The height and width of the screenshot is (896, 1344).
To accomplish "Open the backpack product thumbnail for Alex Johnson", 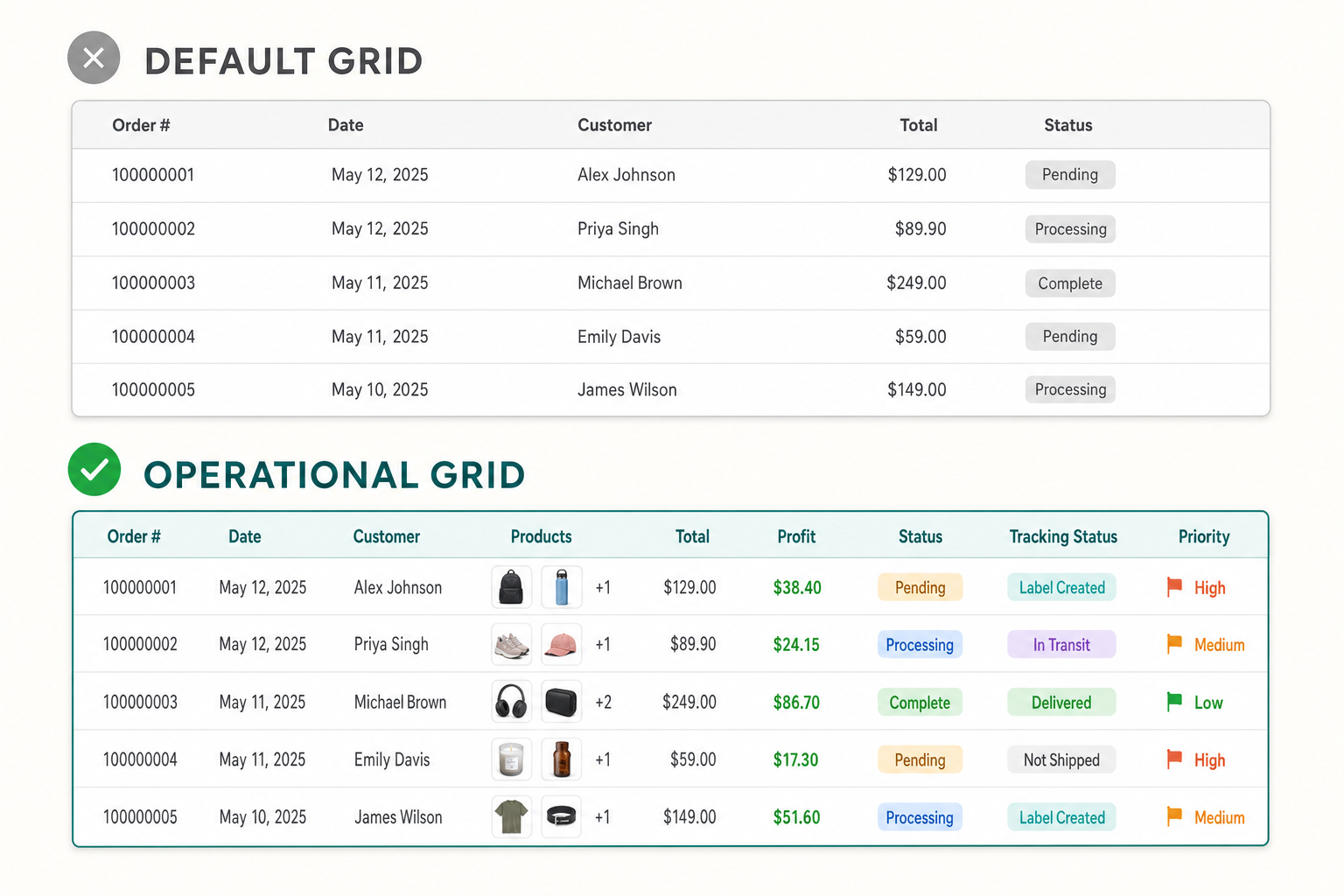I will [511, 587].
